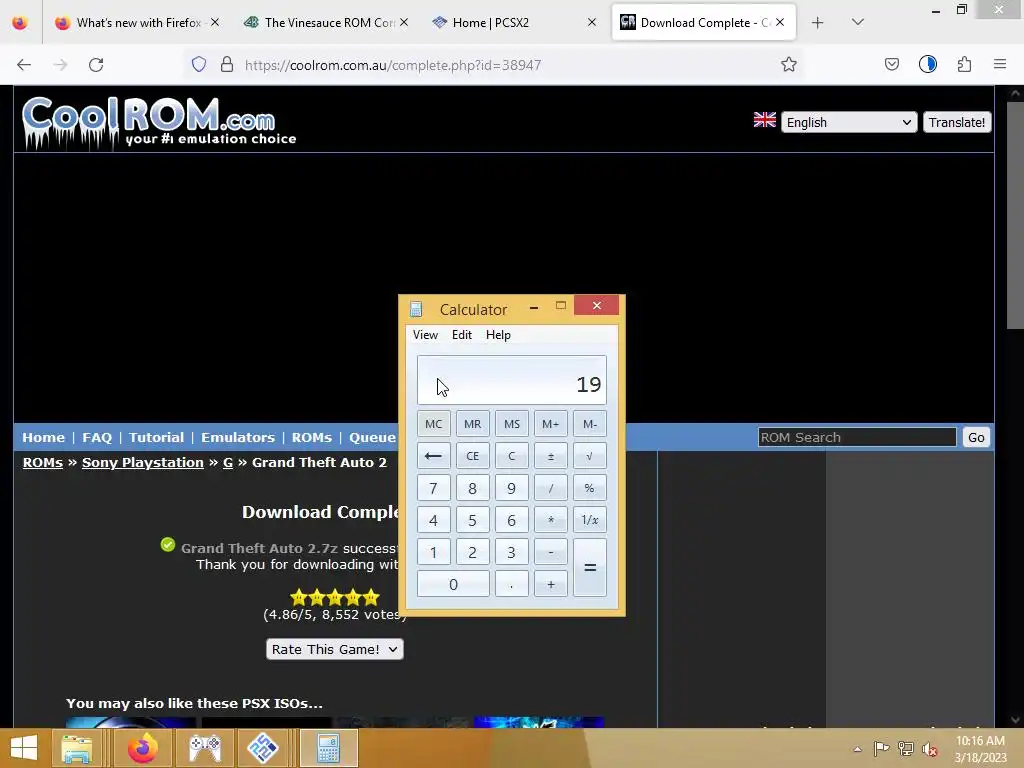Screen dimensions: 1024x768
Task: Close the What's new with Firefox tab
Action: point(215,22)
